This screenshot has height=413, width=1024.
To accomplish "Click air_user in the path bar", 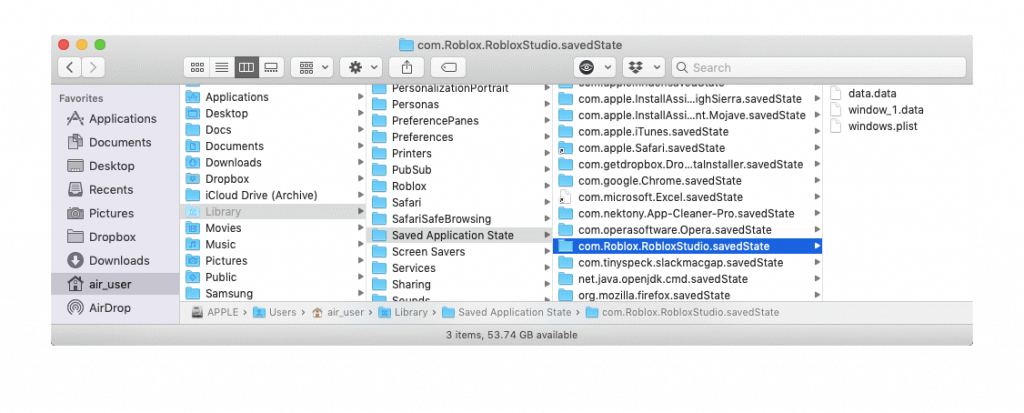I will [338, 312].
